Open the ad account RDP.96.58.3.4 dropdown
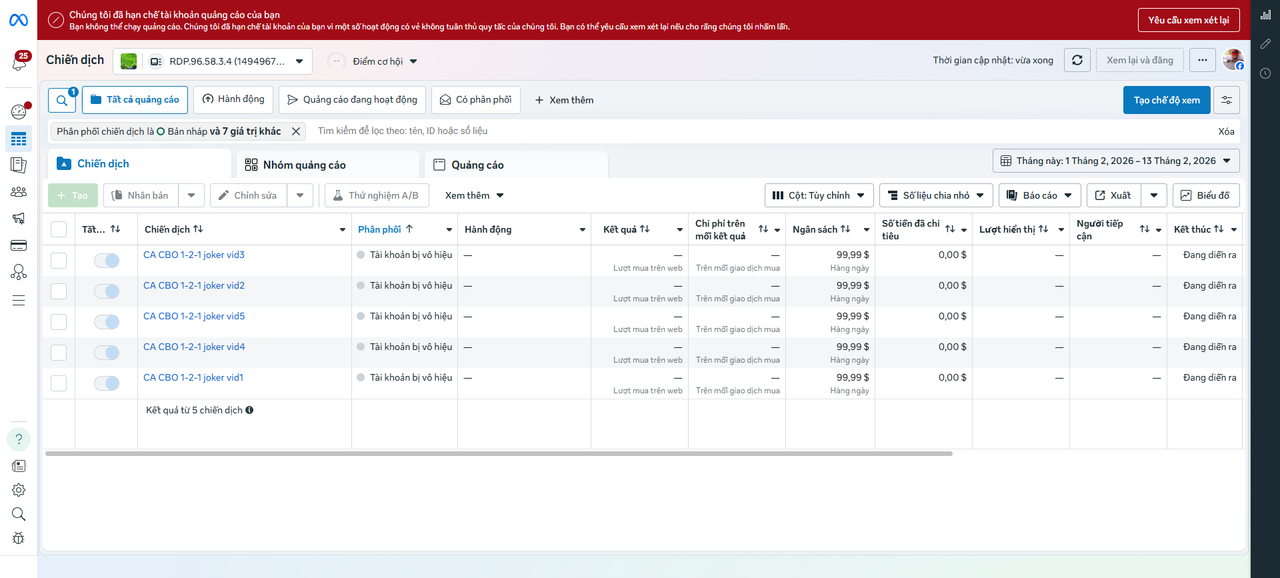 point(212,61)
